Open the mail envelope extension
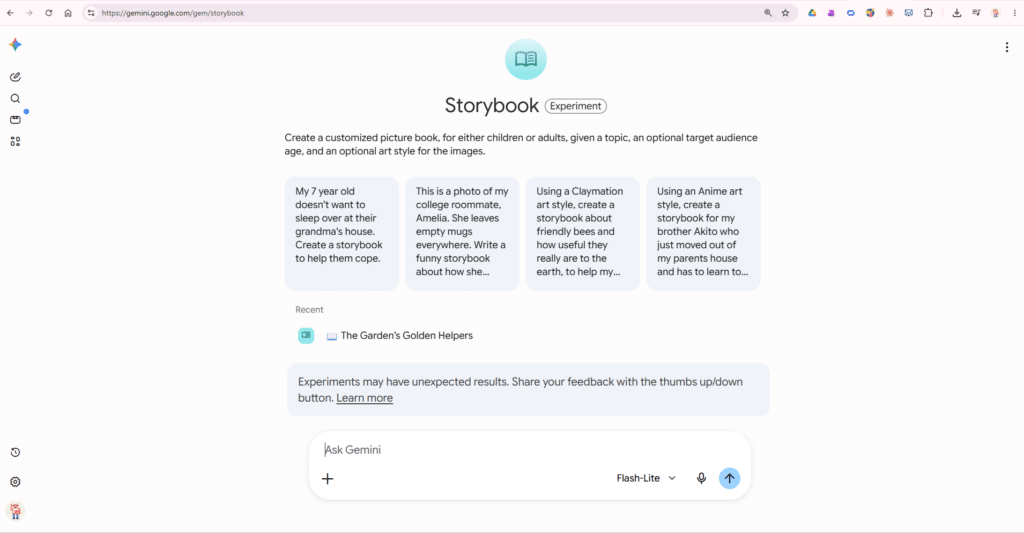The width and height of the screenshot is (1024, 533). click(x=908, y=13)
